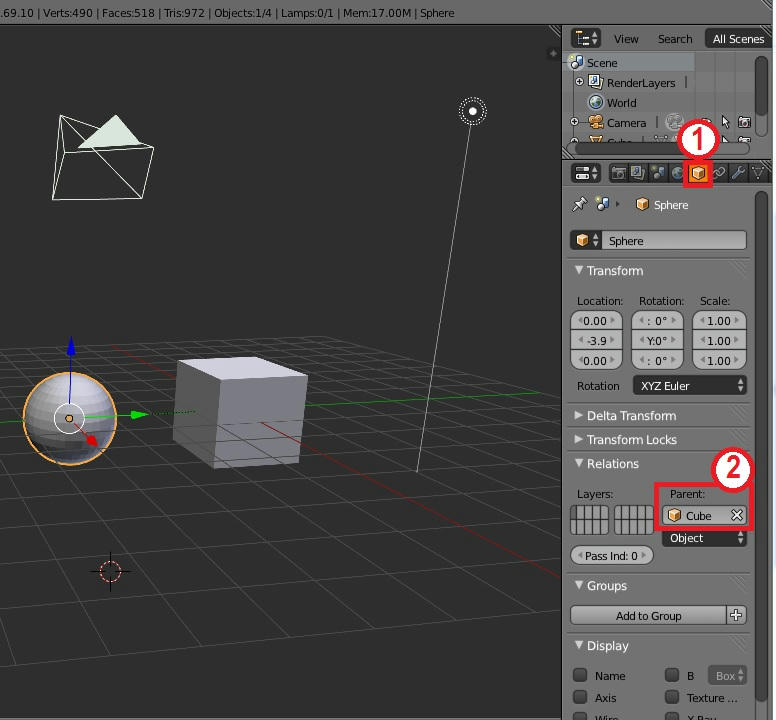Click the Camera data icon next to Camera
The height and width of the screenshot is (720, 776).
674,122
